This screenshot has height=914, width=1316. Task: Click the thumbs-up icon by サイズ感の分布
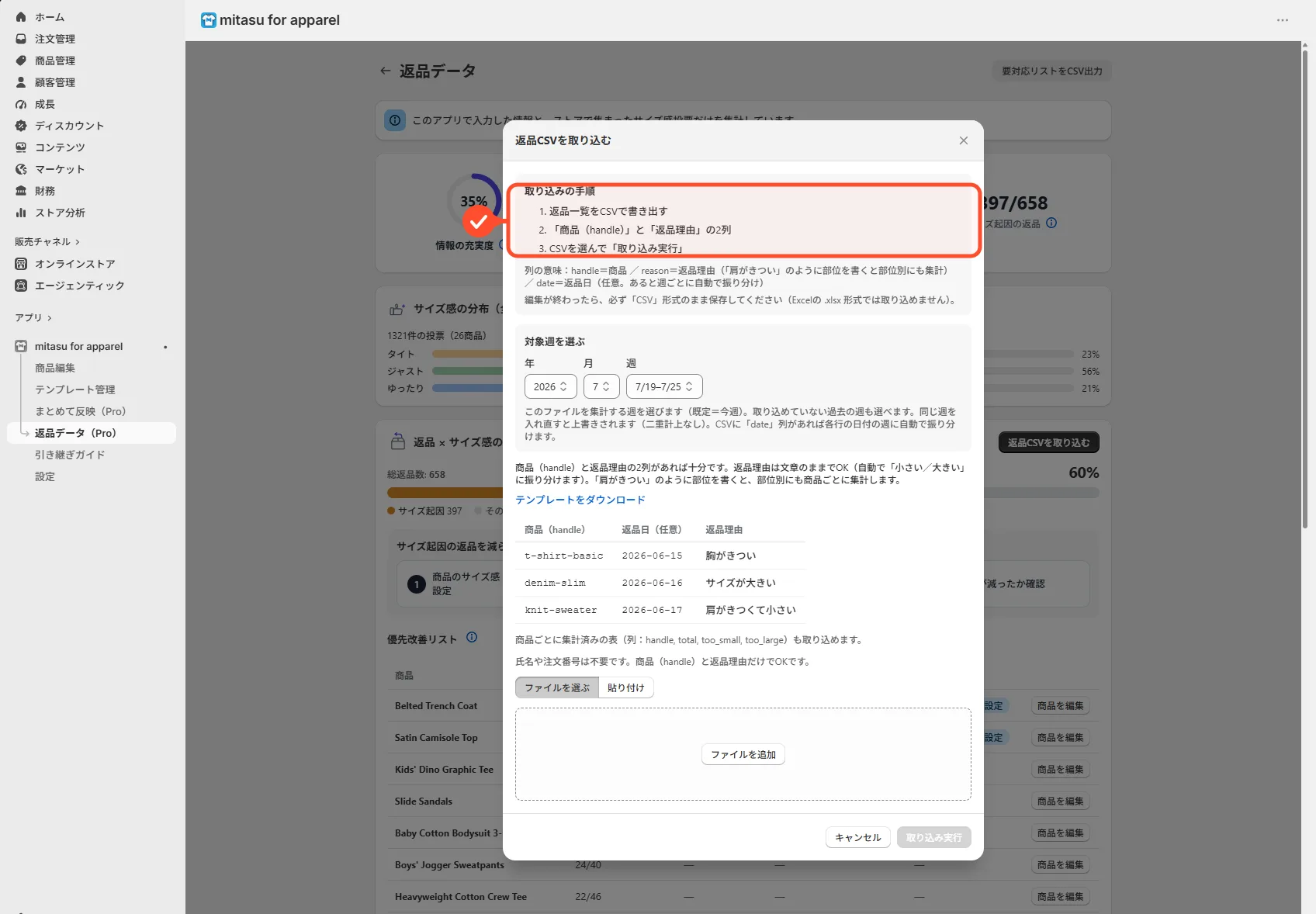coord(397,309)
